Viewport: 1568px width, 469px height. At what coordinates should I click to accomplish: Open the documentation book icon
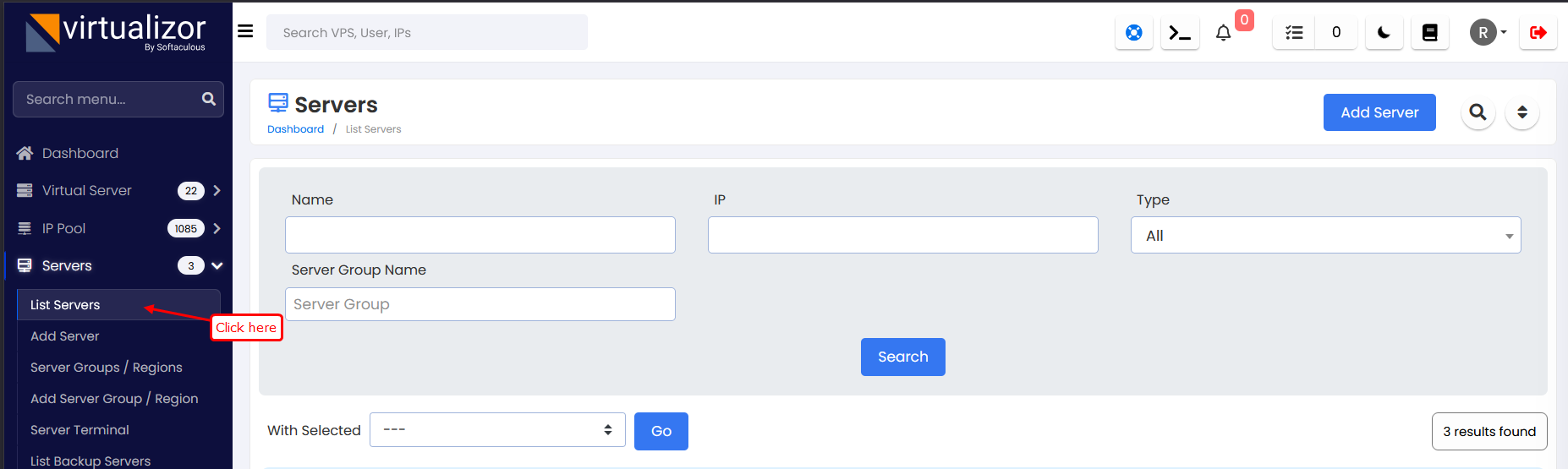pos(1429,33)
